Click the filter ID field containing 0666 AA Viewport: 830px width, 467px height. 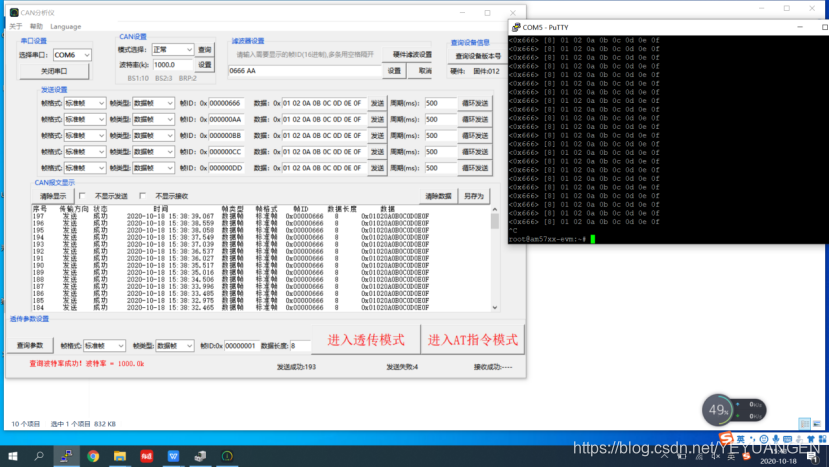(304, 71)
